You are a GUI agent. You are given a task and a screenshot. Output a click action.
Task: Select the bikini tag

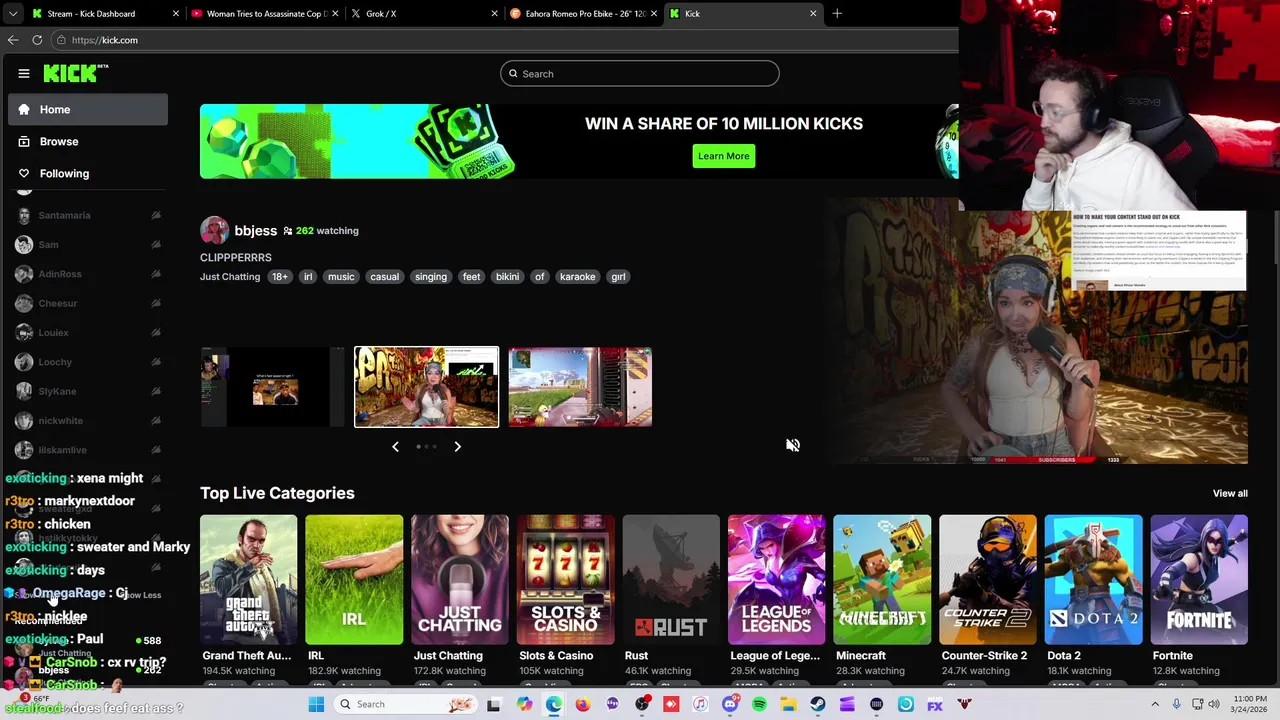pos(508,277)
